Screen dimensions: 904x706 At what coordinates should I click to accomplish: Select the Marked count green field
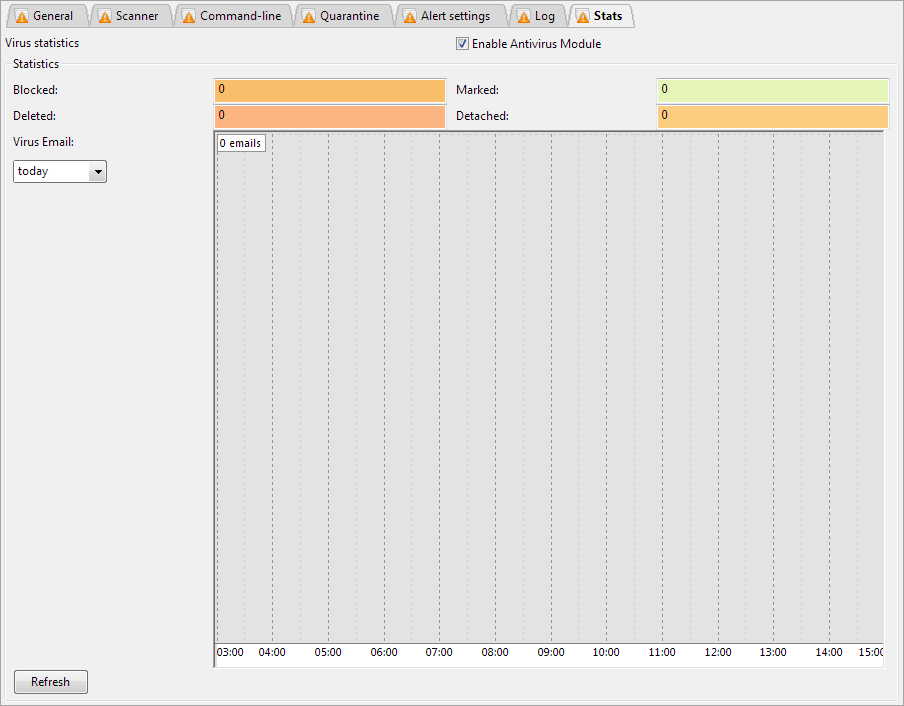[772, 90]
